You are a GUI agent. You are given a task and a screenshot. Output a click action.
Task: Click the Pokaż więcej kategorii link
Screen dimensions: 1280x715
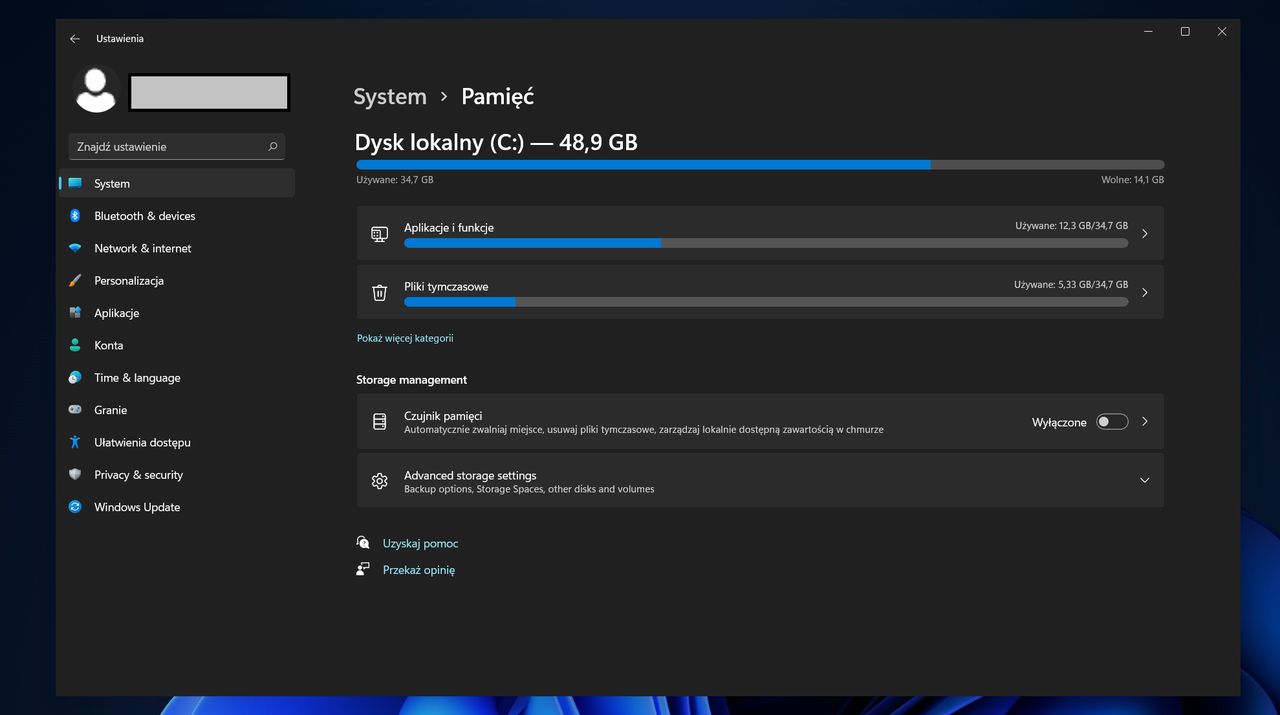404,338
